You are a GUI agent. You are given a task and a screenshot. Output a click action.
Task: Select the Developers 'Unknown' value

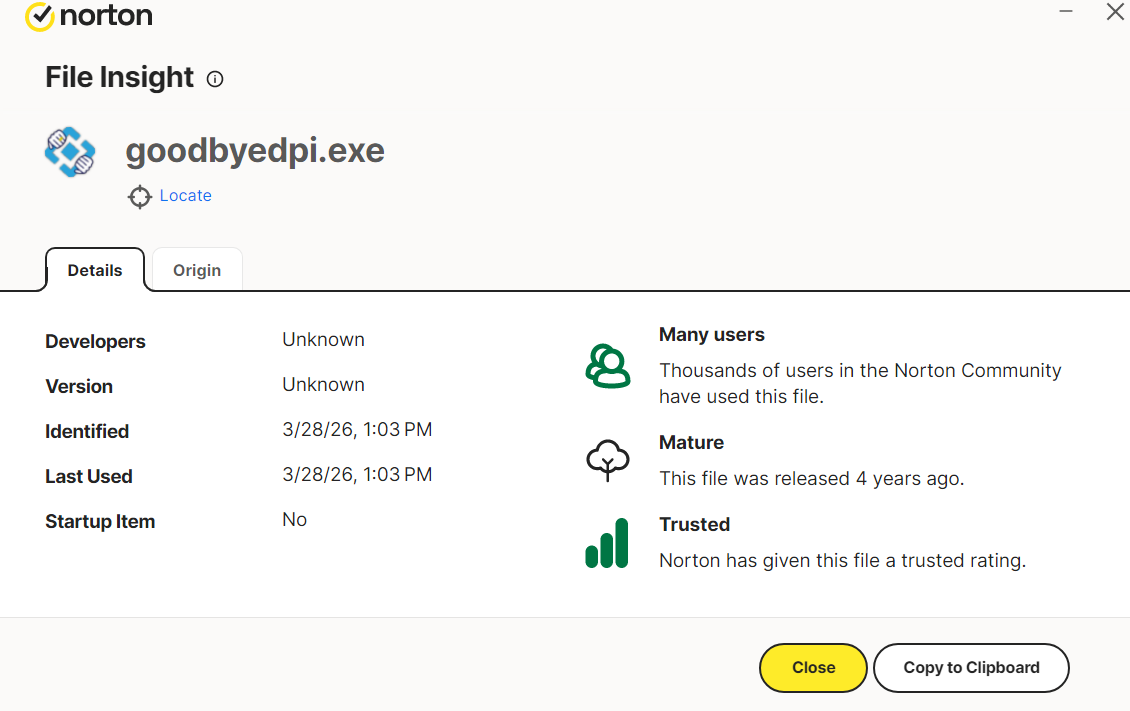pos(323,340)
